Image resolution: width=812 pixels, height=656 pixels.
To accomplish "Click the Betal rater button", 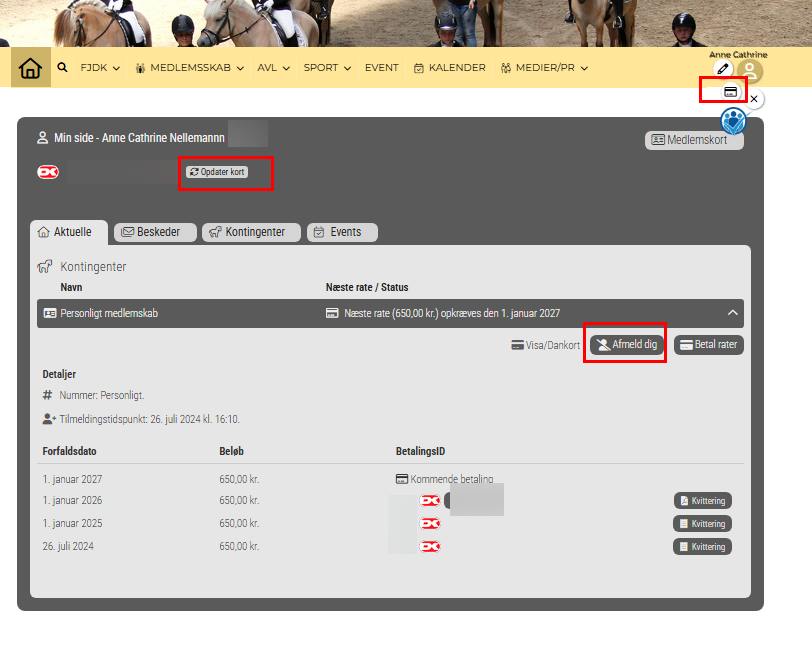I will (709, 345).
